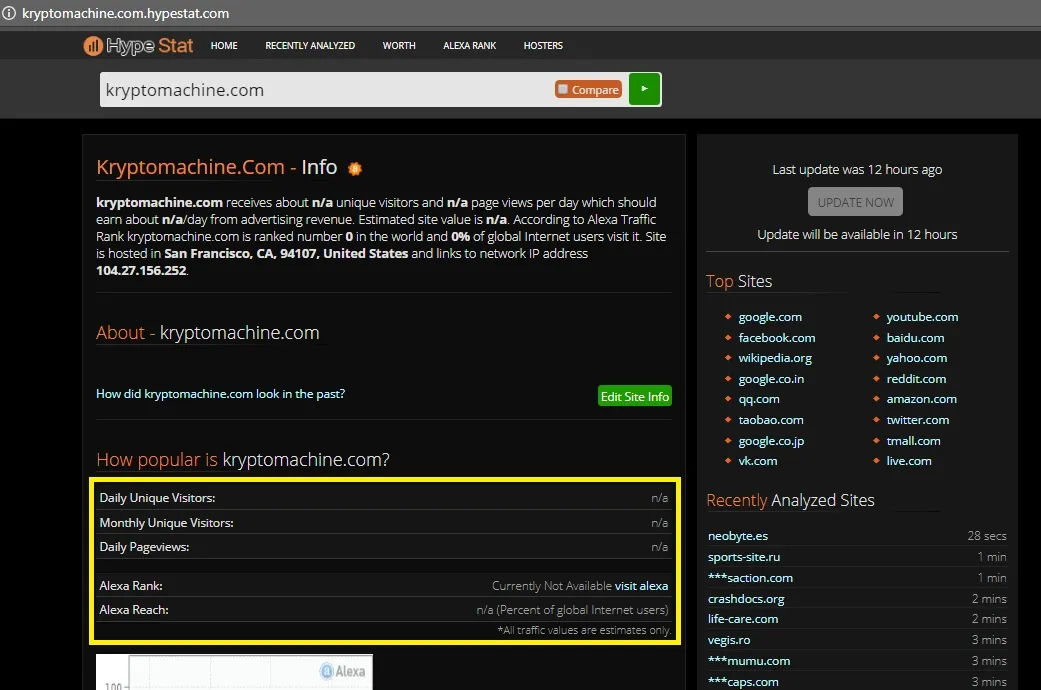Click the Alexa traffic graph thumbnail
1041x690 pixels.
coord(234,672)
